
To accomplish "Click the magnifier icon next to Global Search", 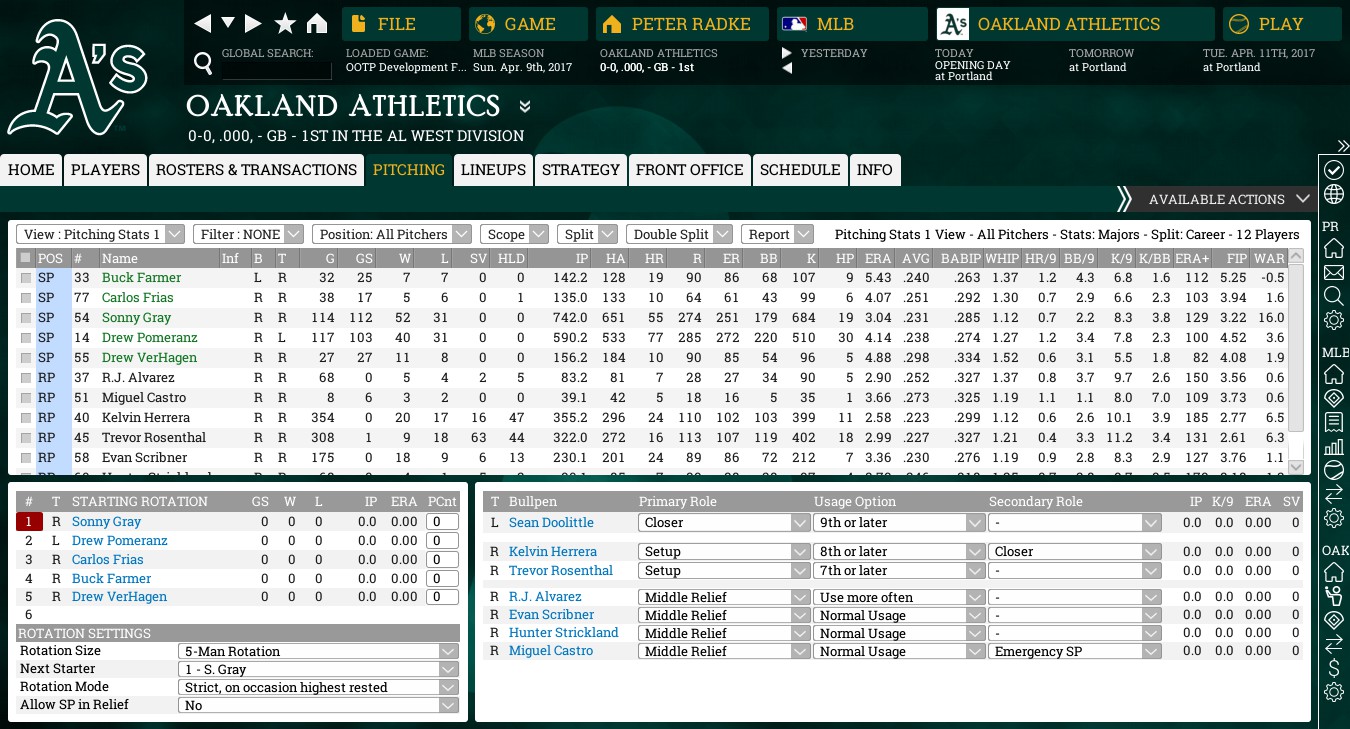I will click(203, 65).
